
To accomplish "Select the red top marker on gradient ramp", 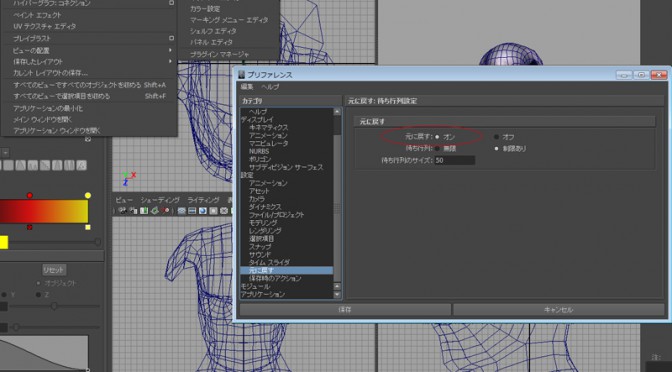I will [x=30, y=195].
